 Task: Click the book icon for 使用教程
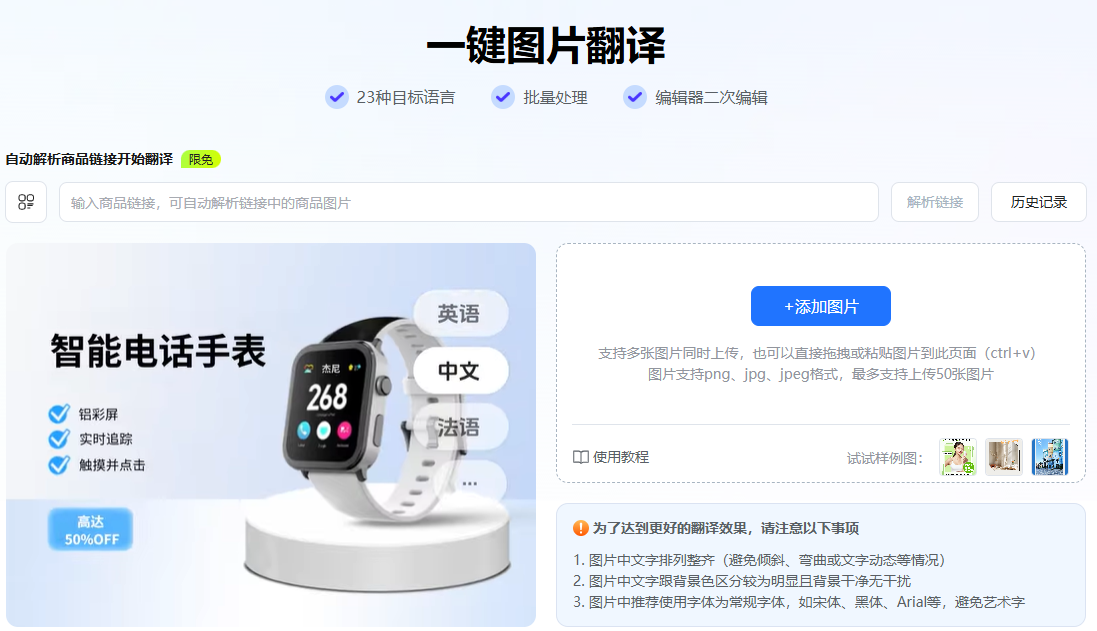coord(581,457)
